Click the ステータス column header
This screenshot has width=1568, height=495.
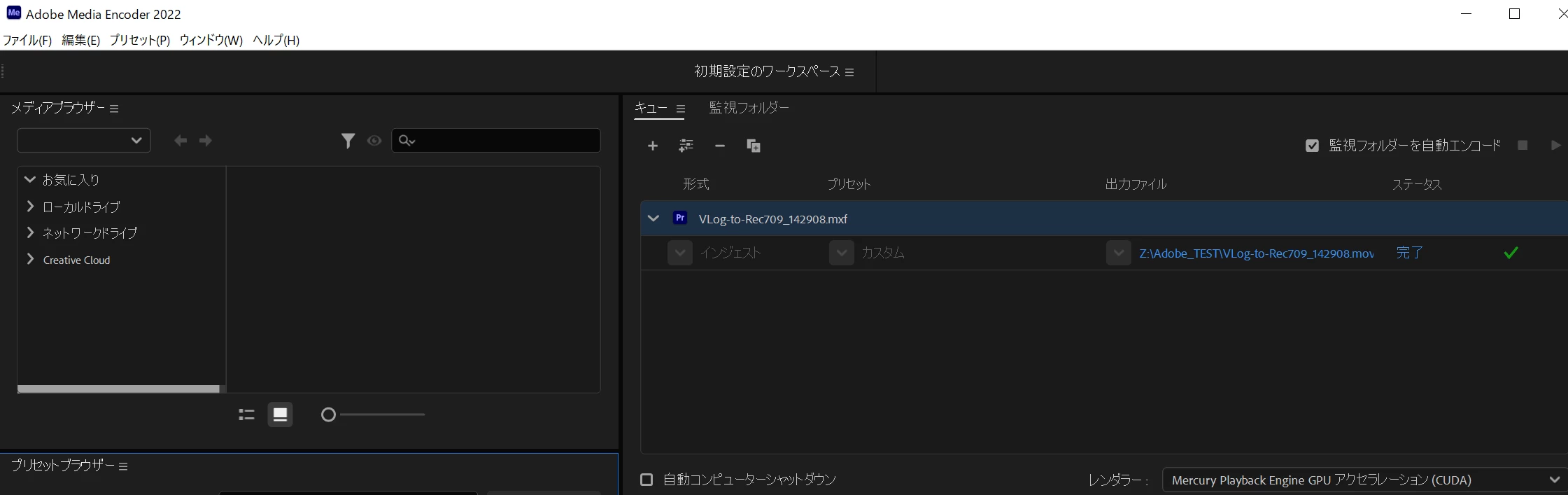click(x=1417, y=184)
